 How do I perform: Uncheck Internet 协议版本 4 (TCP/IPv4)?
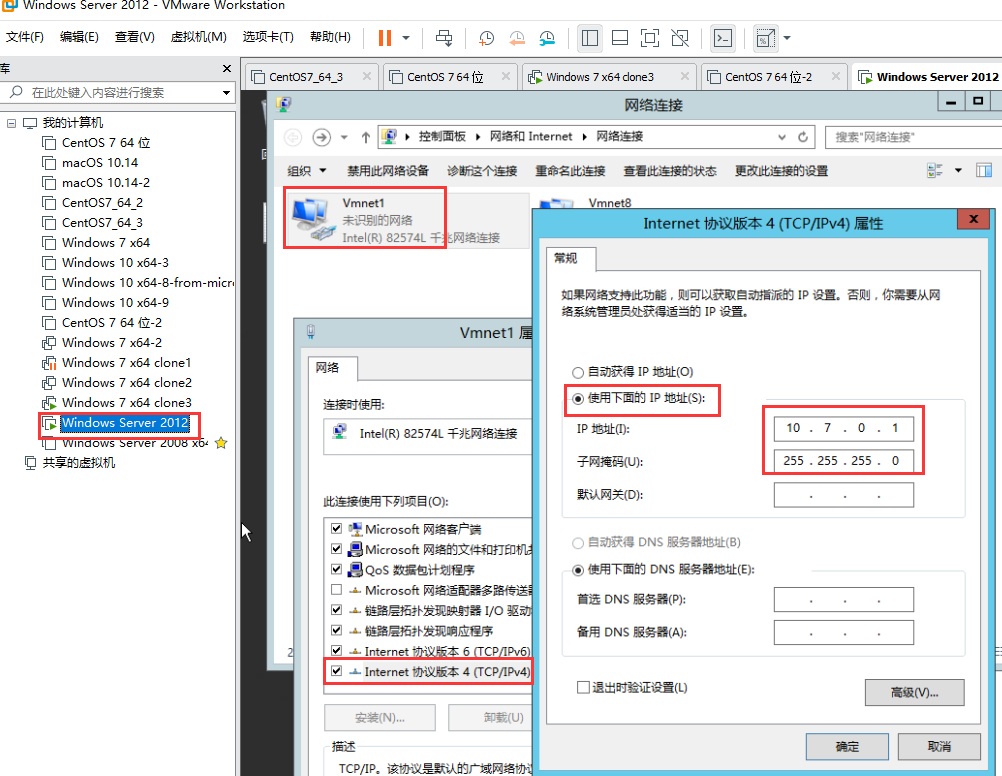coord(337,671)
